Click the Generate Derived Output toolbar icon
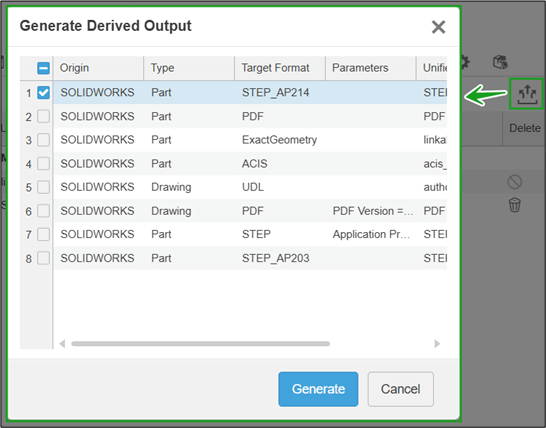The width and height of the screenshot is (546, 428). 527,94
